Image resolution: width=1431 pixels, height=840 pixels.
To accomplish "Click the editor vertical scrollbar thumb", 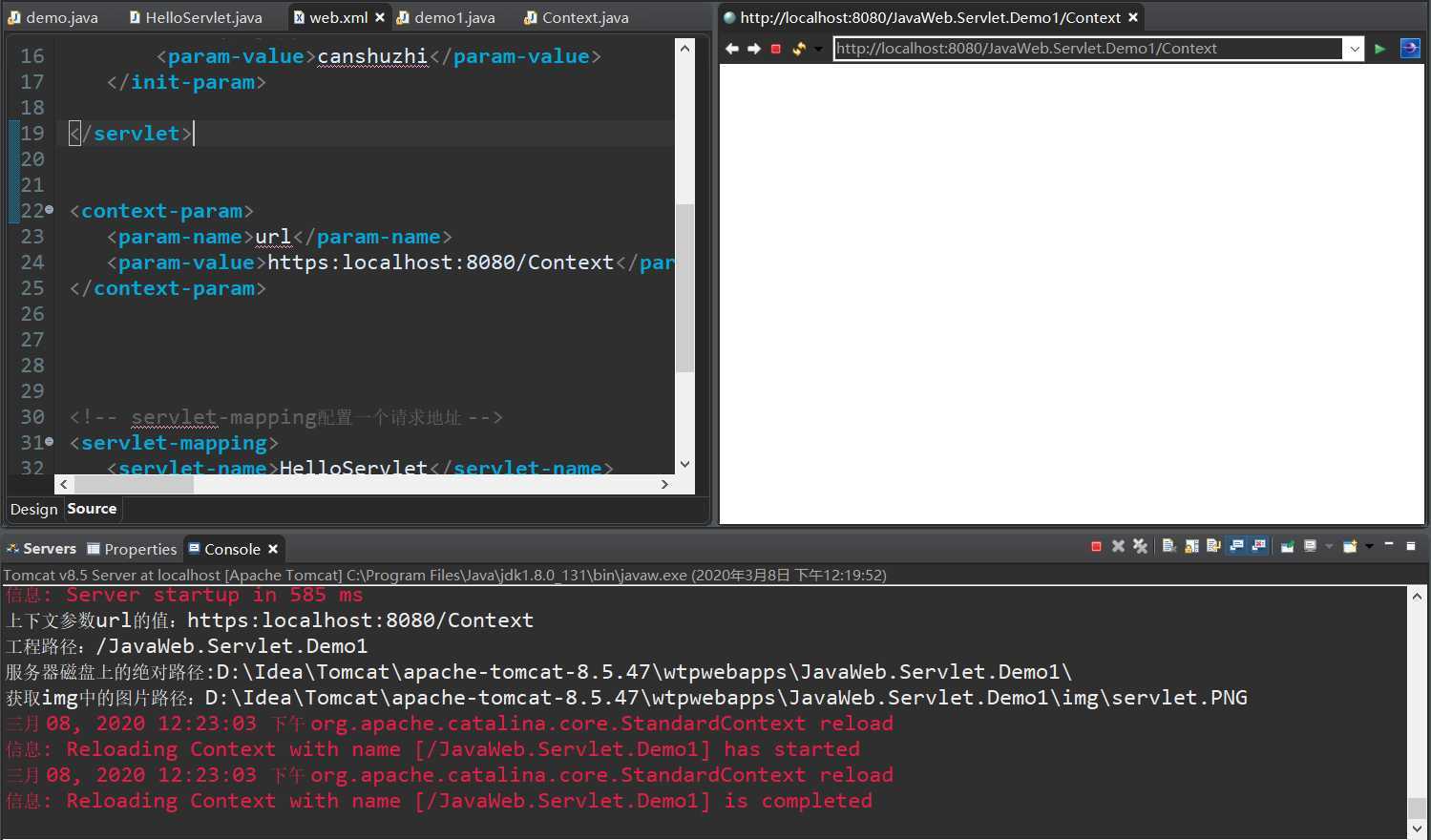I will [684, 286].
